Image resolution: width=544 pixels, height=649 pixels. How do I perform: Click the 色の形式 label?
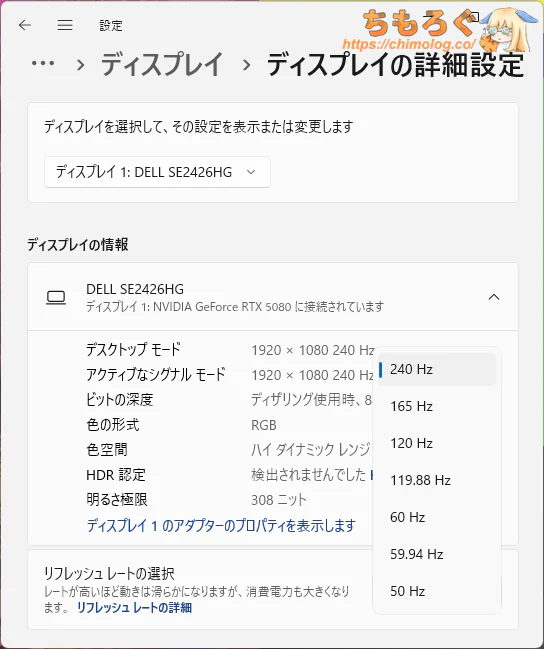point(113,425)
